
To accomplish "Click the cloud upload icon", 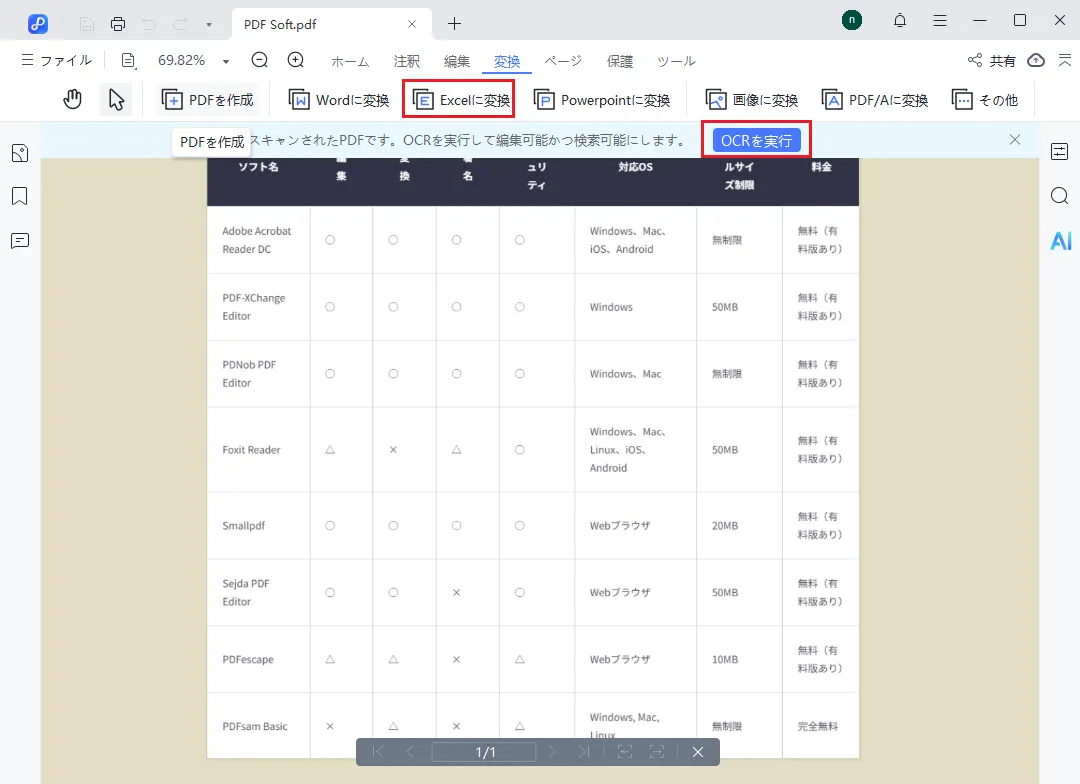I will pos(1036,61).
